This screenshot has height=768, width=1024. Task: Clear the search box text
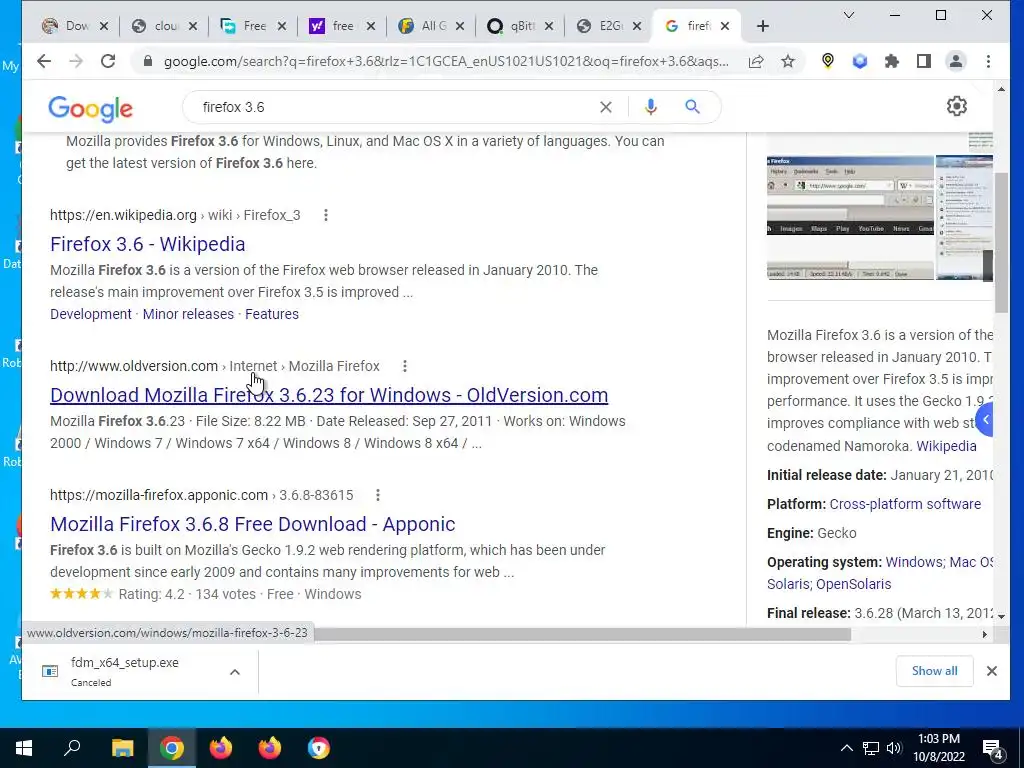[606, 107]
